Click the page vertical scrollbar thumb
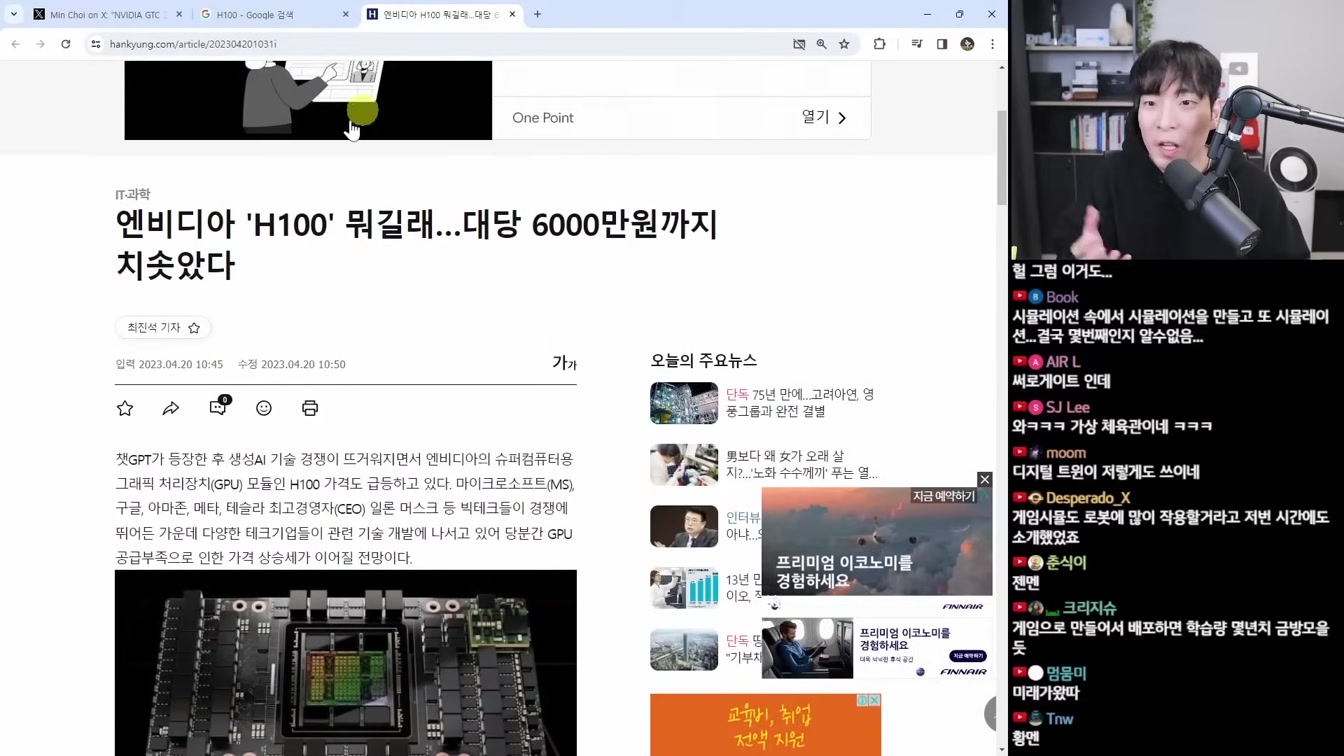1344x756 pixels. [1002, 157]
